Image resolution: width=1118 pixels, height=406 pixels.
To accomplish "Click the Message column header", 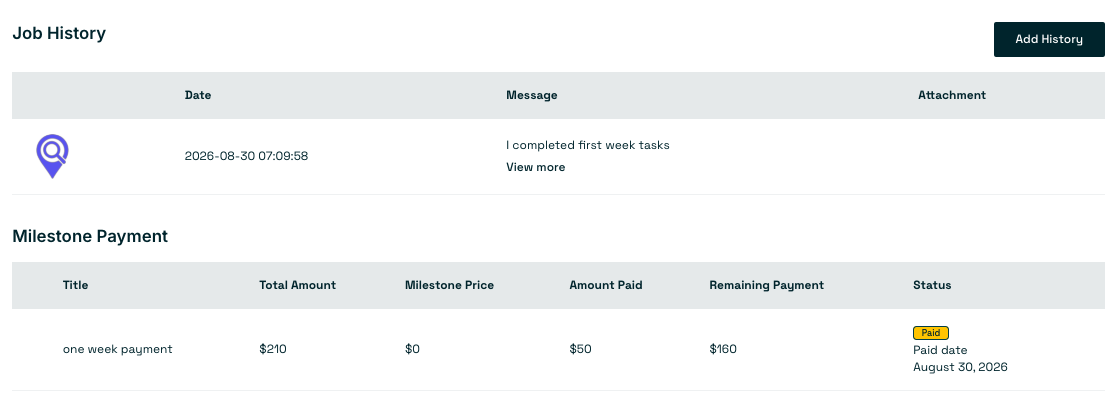I will [531, 95].
